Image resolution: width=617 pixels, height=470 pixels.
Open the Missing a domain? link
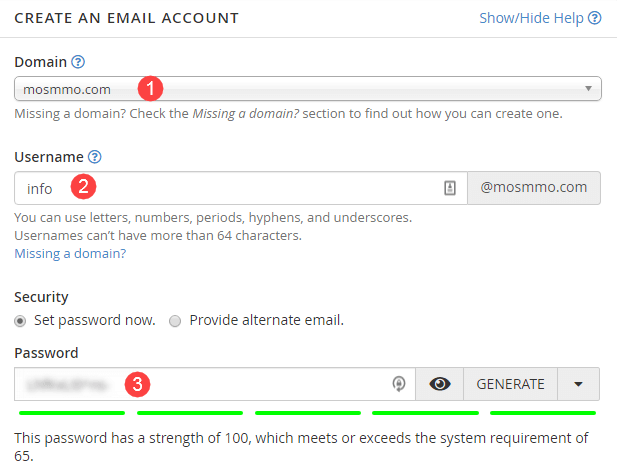(x=70, y=254)
